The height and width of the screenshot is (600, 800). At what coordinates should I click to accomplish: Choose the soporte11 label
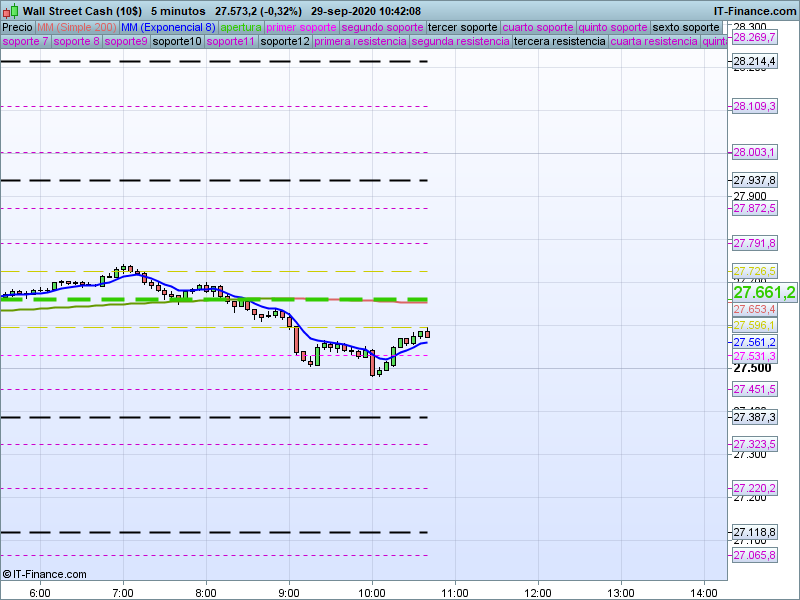point(231,41)
